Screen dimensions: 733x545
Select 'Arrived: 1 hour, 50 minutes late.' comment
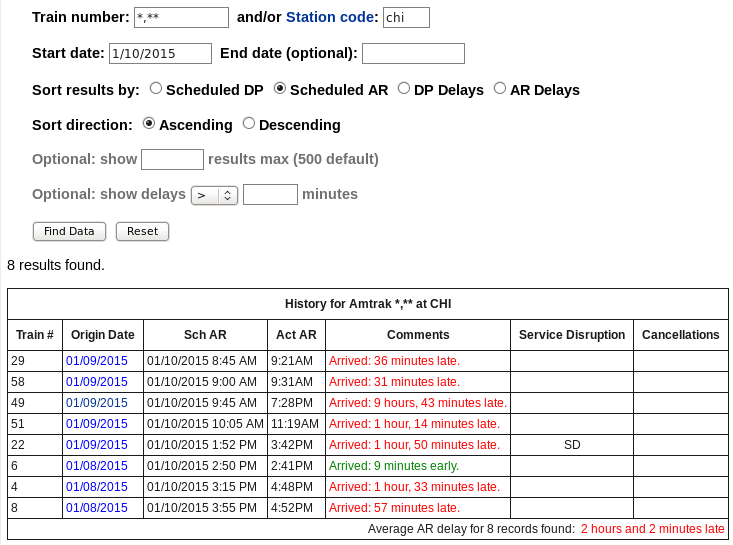point(415,445)
